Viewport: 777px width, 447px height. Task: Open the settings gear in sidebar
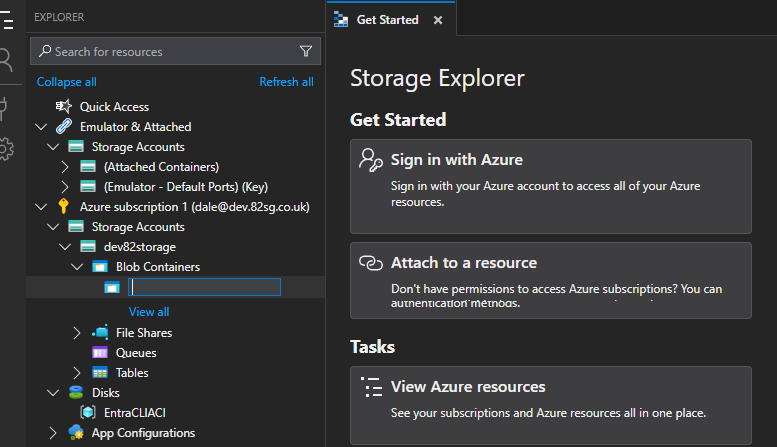6,149
